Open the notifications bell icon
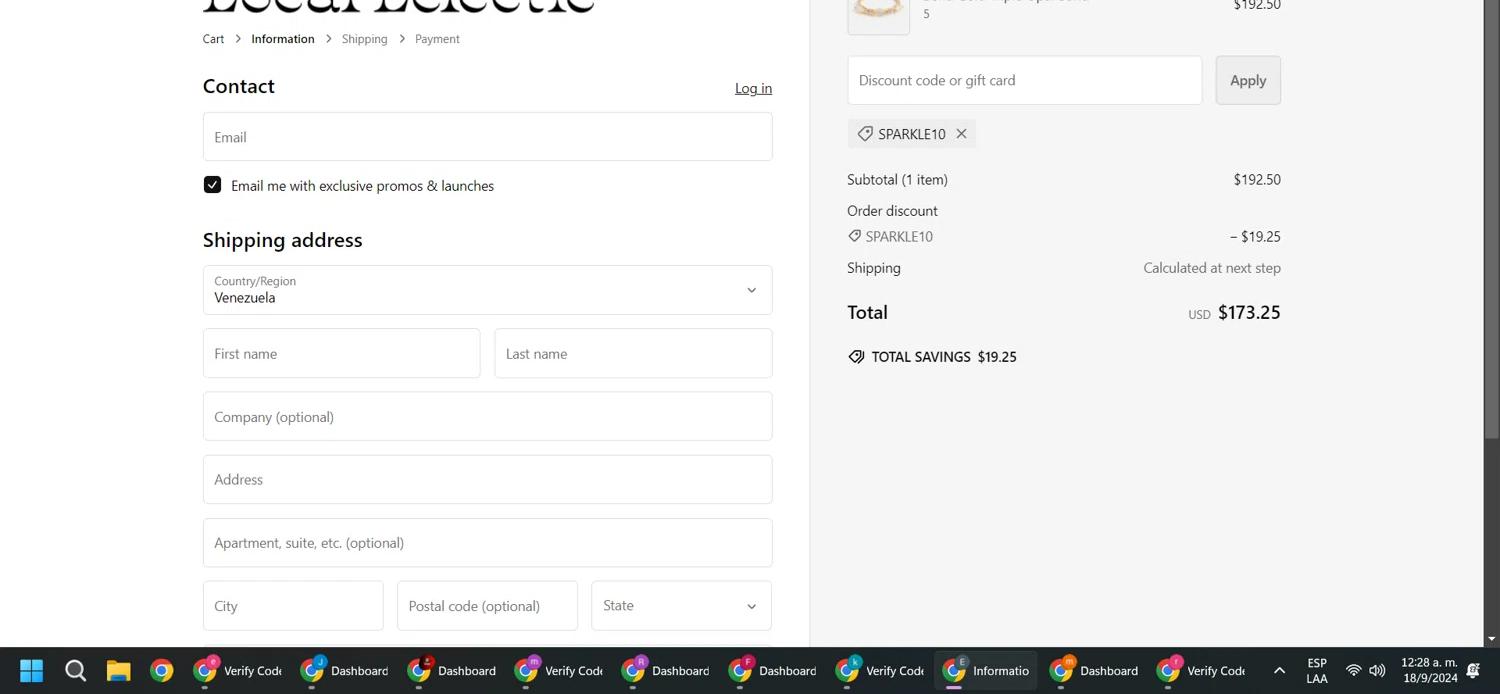The height and width of the screenshot is (694, 1500). pos(1473,670)
